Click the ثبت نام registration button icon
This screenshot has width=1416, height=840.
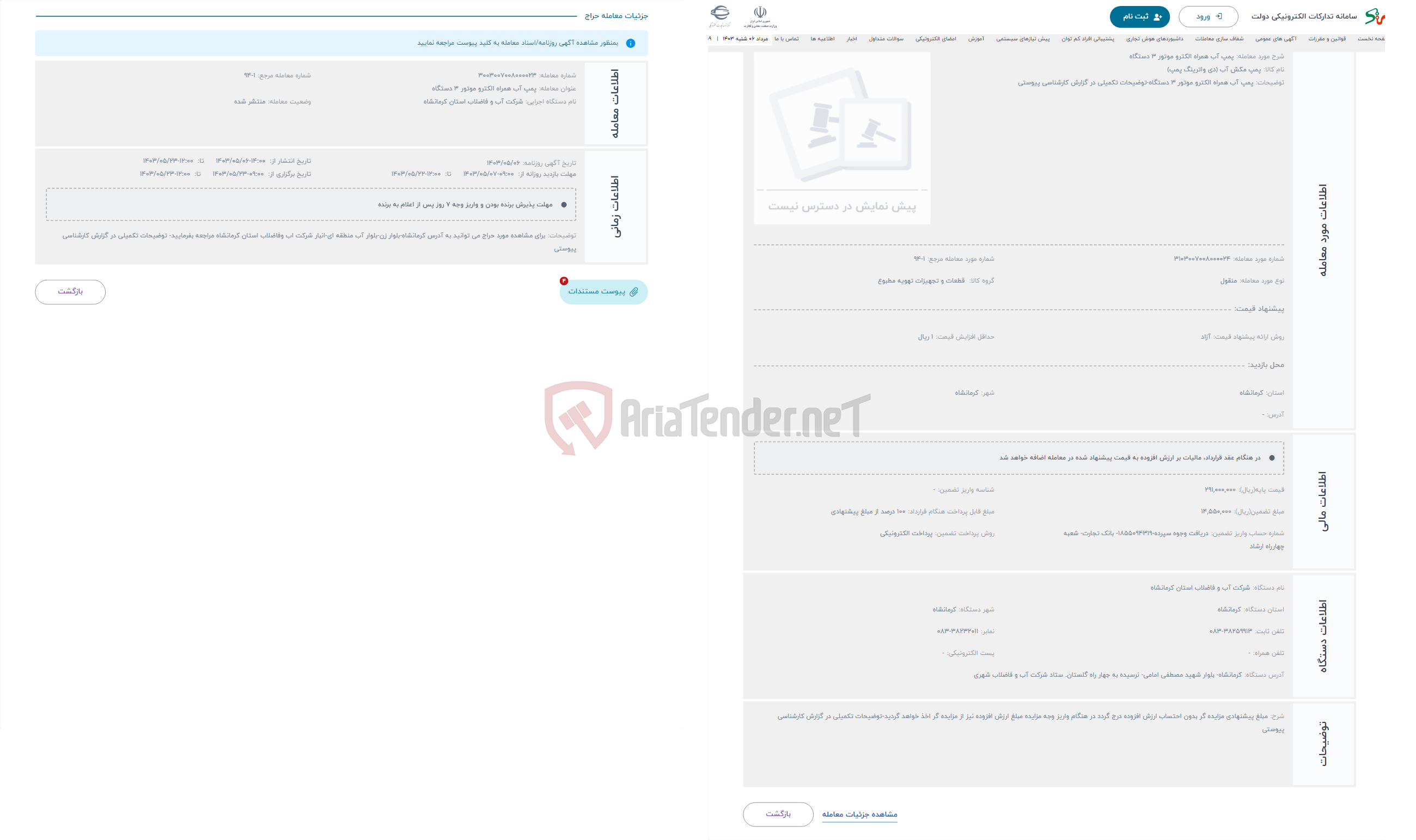[1155, 14]
